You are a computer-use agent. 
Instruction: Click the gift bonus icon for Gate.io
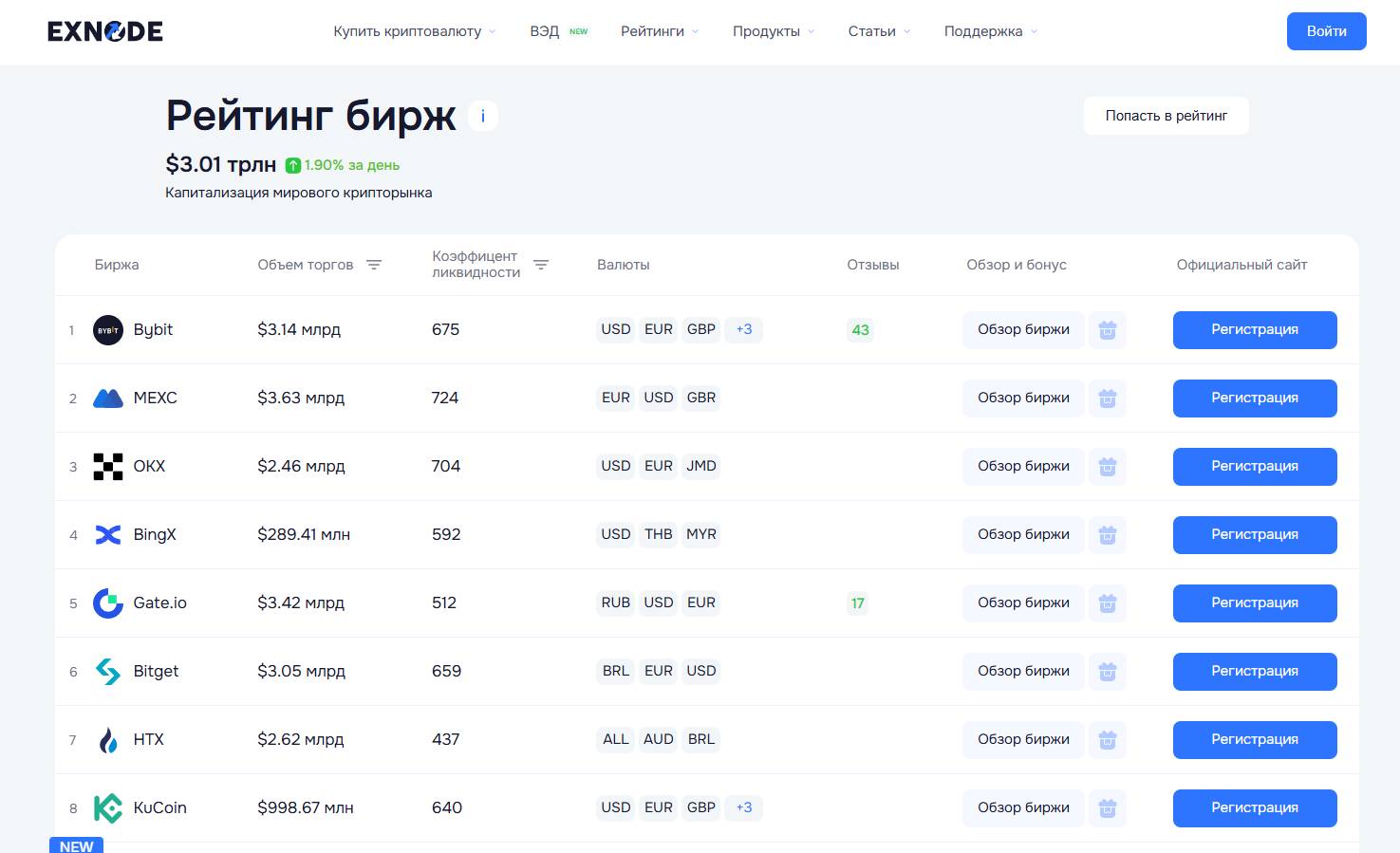pyautogui.click(x=1107, y=603)
